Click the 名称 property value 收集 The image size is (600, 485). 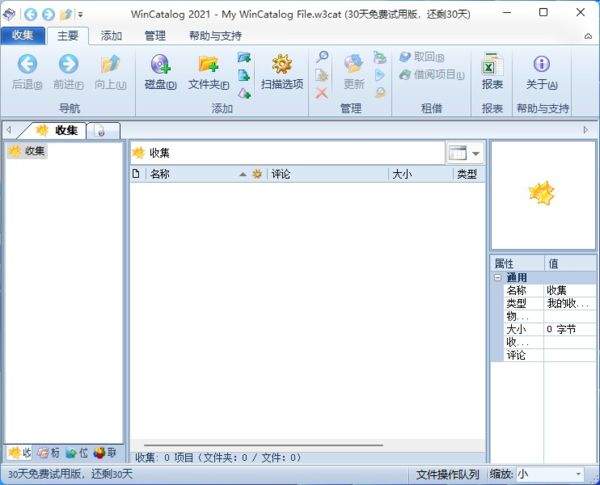click(x=570, y=290)
